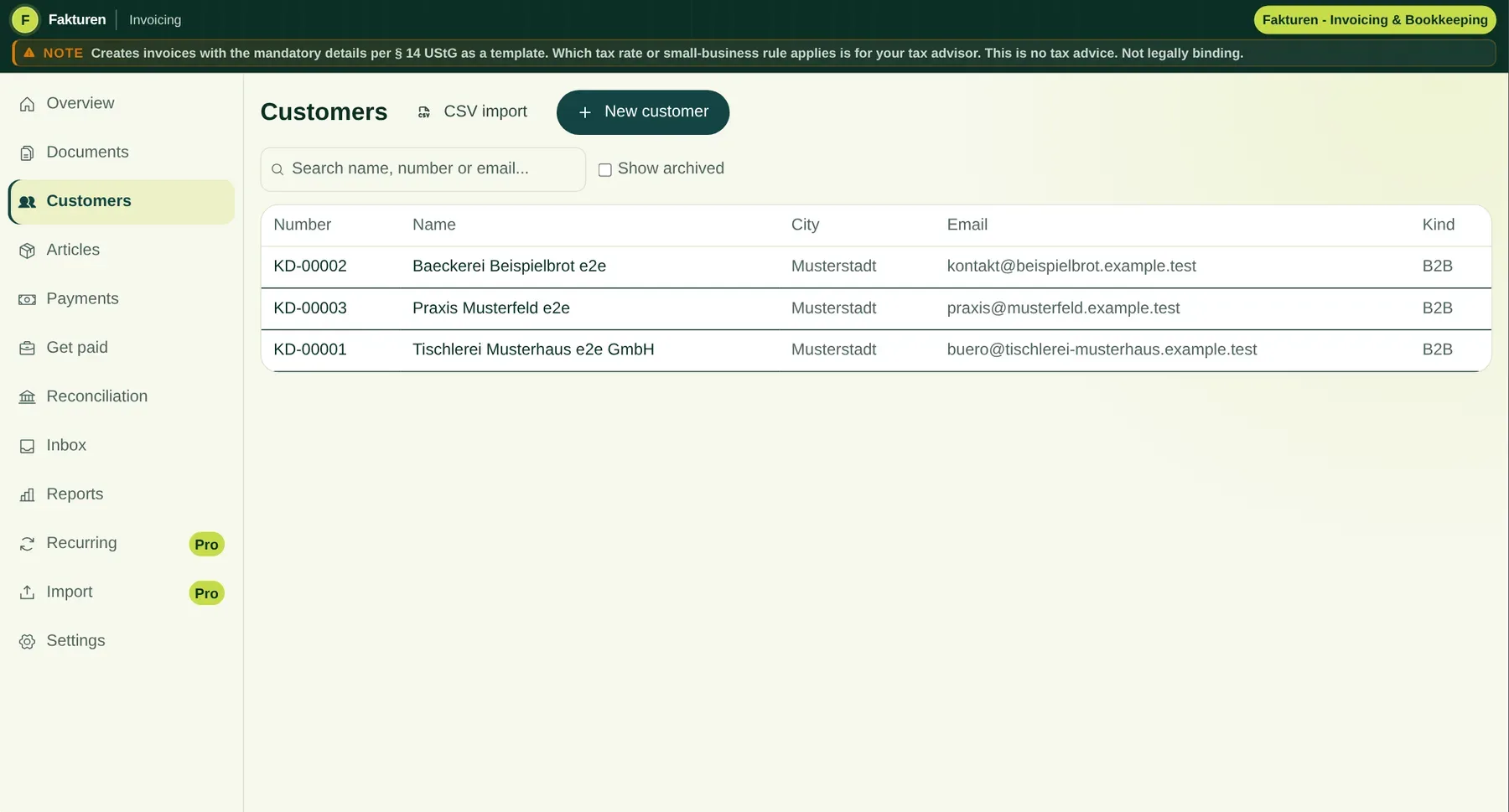Click the Import upload icon
1509x812 pixels.
pos(27,592)
